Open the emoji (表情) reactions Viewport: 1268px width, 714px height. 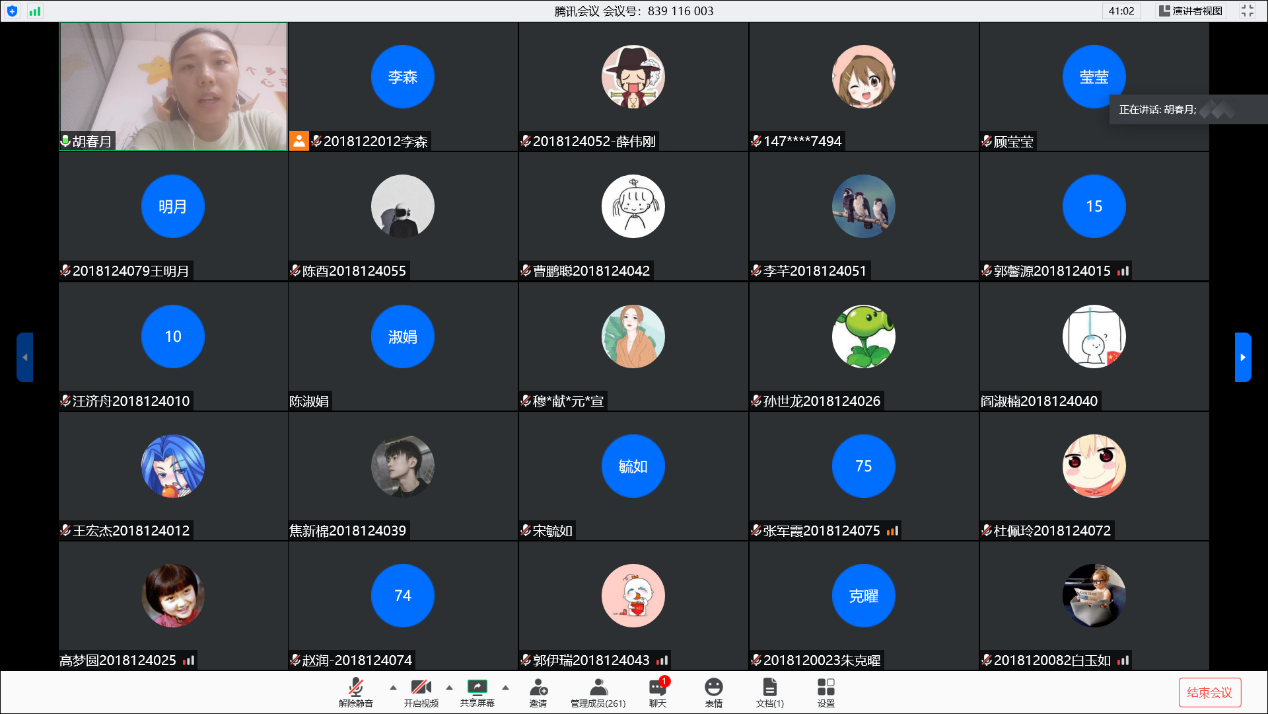(713, 688)
